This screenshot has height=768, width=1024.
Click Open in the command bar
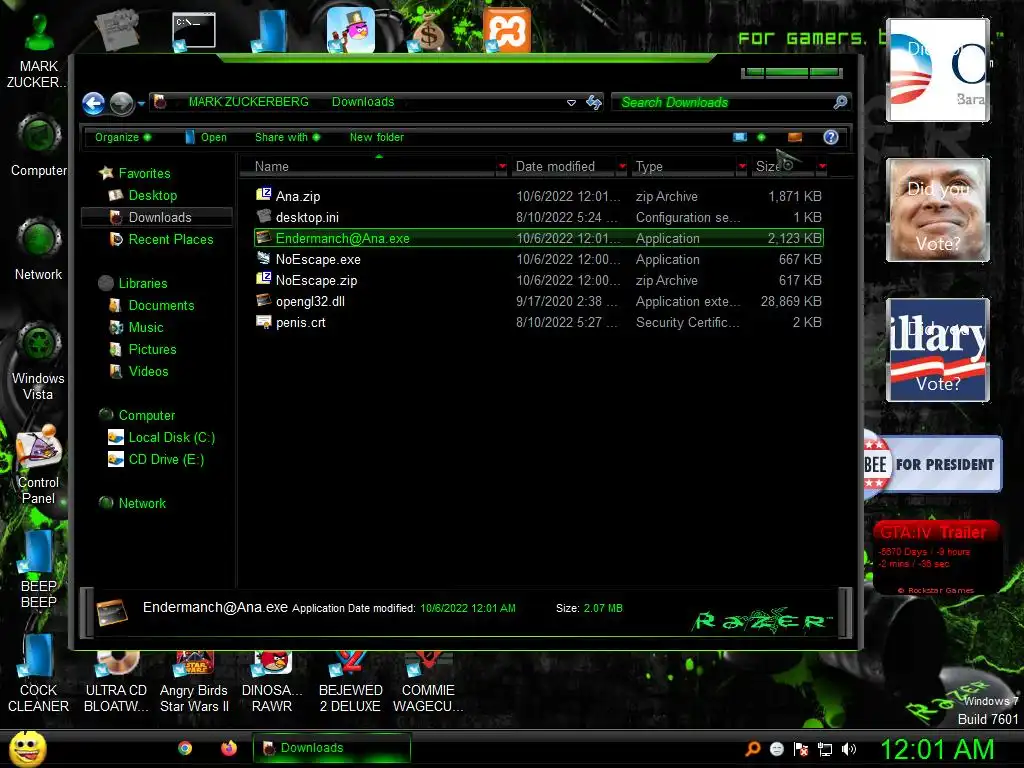tap(206, 137)
